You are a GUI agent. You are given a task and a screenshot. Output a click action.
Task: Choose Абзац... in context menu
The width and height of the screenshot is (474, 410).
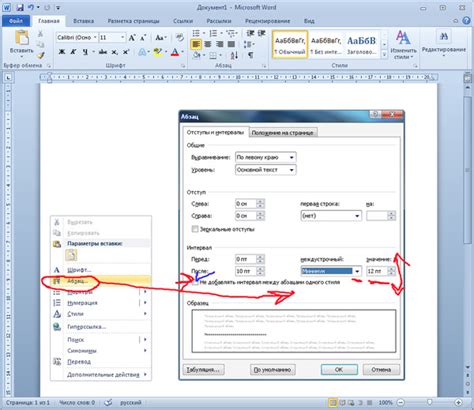pyautogui.click(x=101, y=281)
